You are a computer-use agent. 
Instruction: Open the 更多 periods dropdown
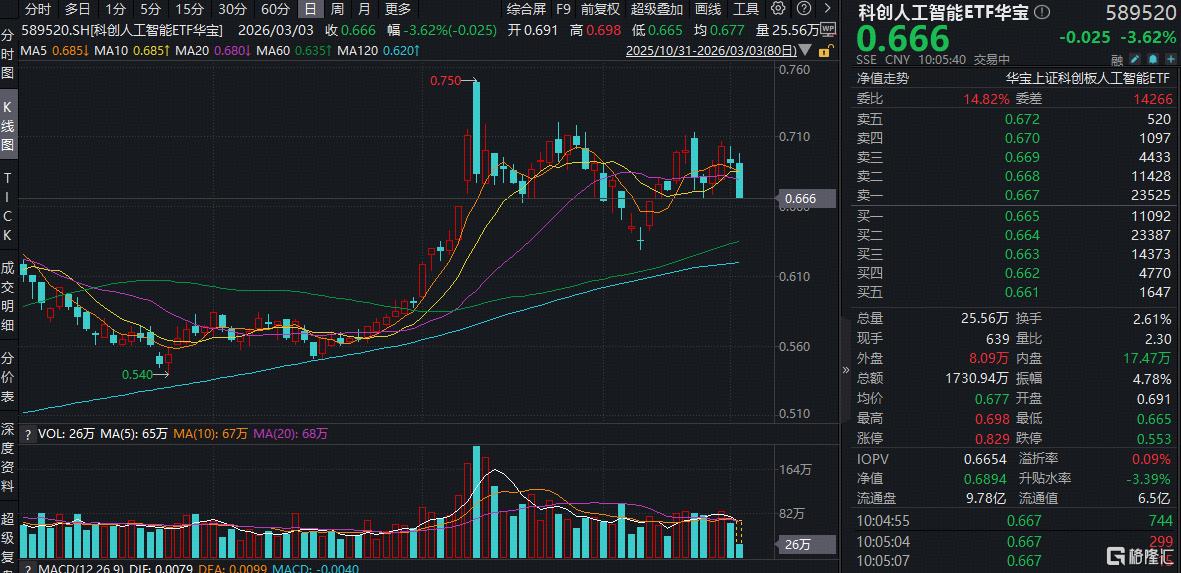click(x=398, y=9)
